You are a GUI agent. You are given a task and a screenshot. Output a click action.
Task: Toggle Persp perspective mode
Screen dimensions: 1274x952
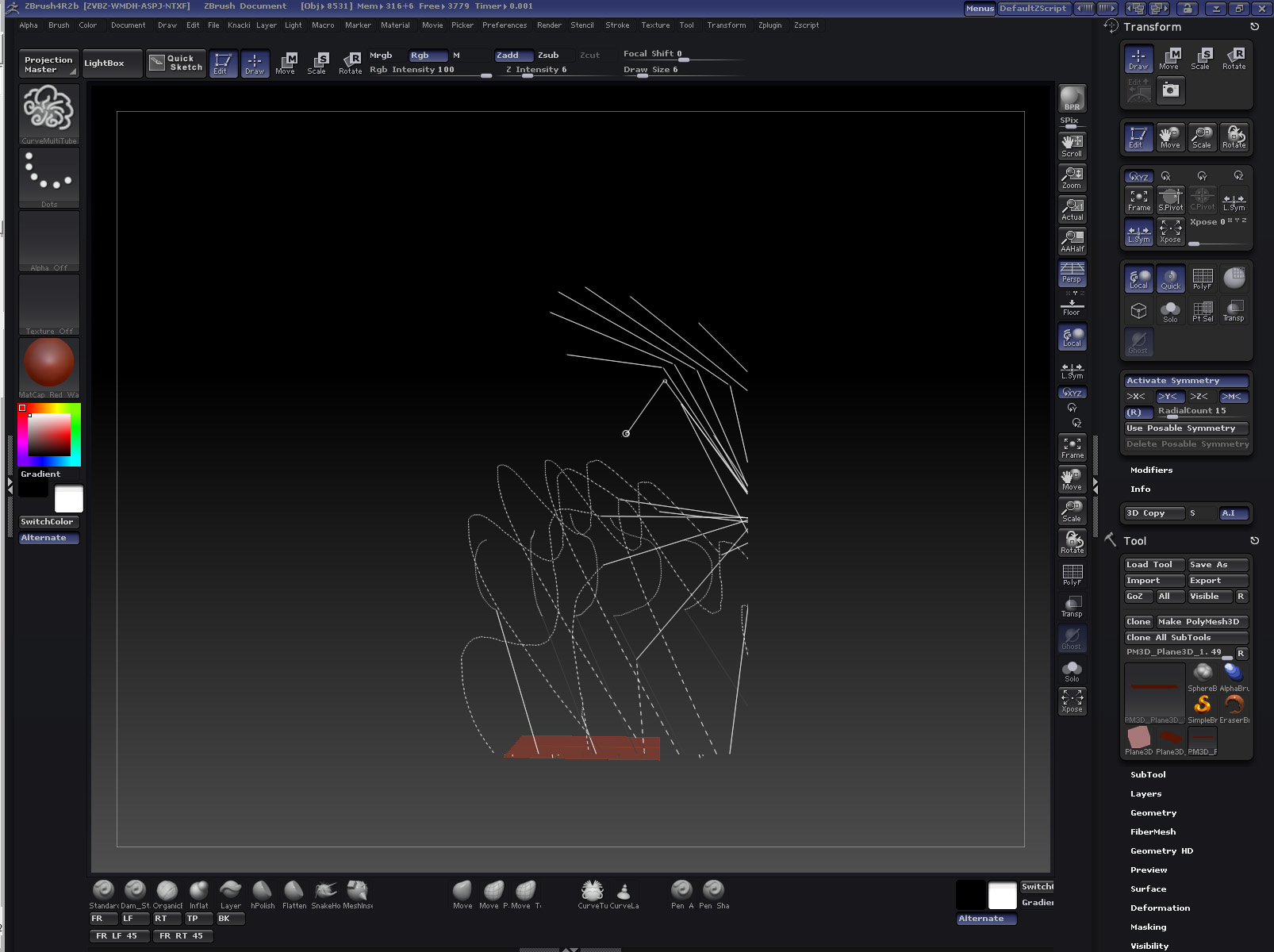click(1072, 273)
